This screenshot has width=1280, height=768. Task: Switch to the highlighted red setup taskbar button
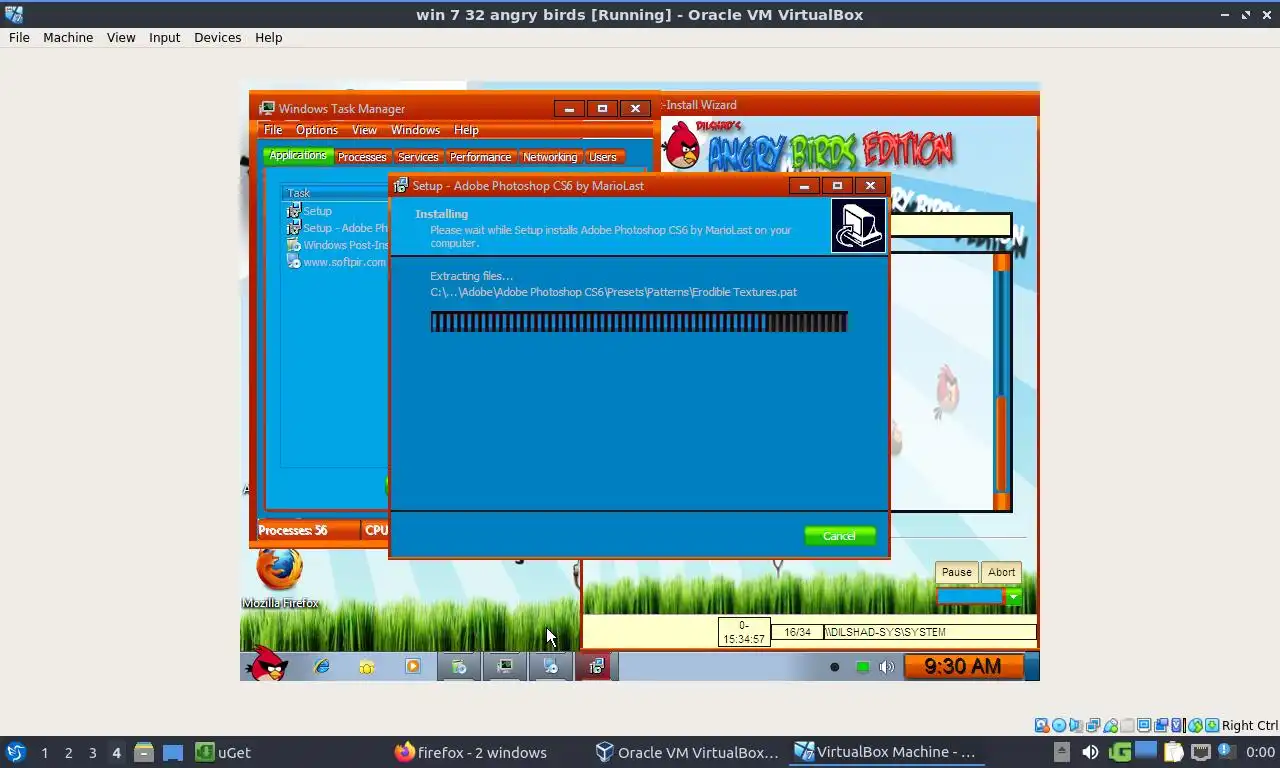(596, 666)
